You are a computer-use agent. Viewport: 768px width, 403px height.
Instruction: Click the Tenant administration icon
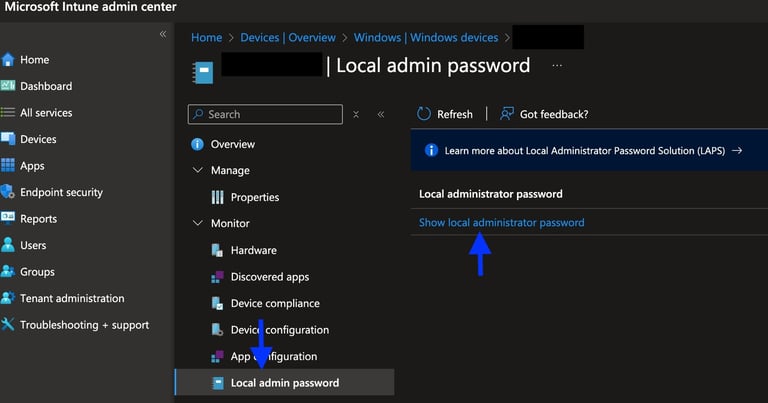coord(8,298)
